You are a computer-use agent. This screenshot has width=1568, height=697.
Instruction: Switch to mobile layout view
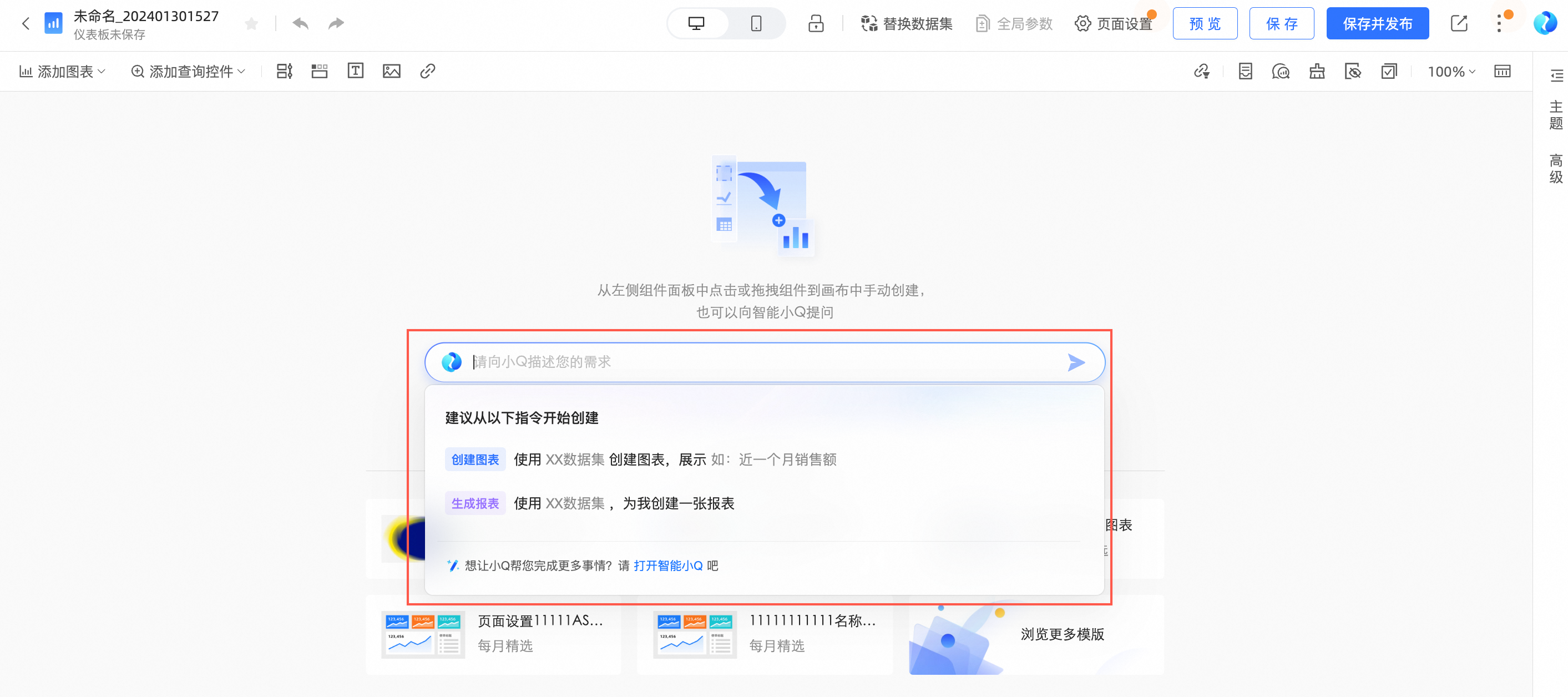coord(756,24)
